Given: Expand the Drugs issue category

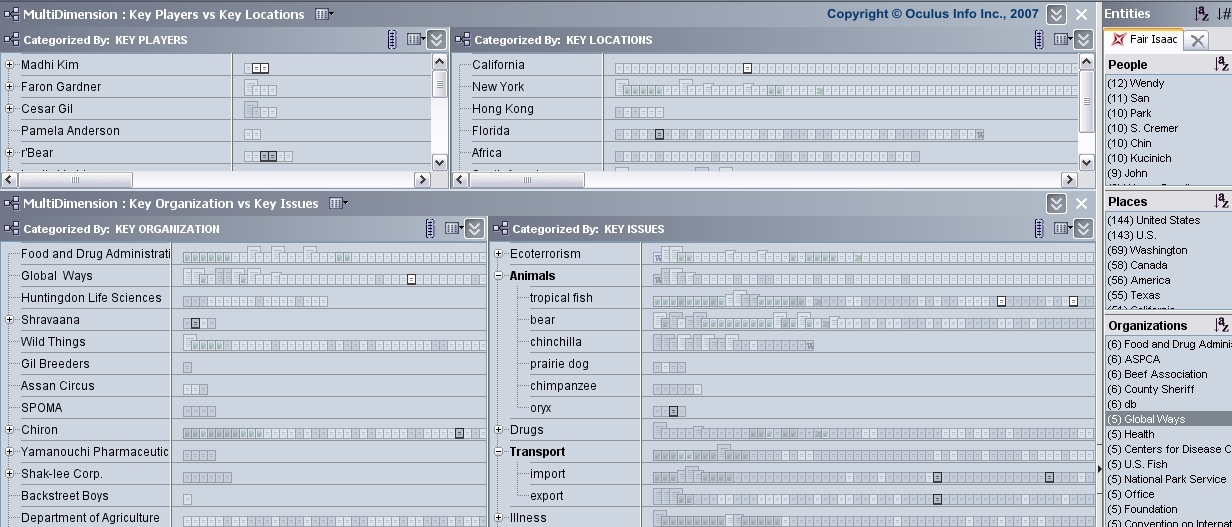Looking at the screenshot, I should tap(499, 430).
